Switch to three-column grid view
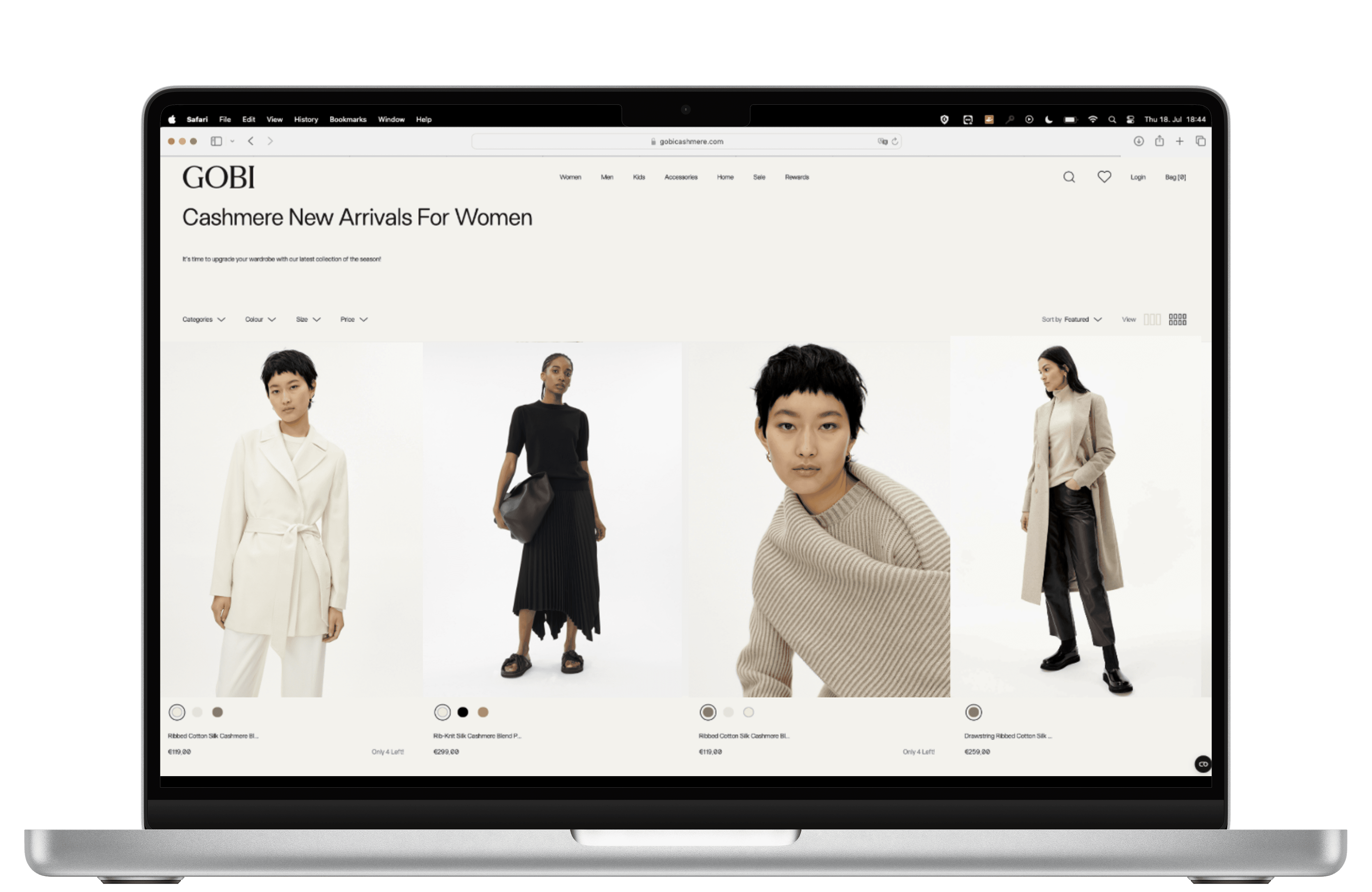 click(1152, 319)
